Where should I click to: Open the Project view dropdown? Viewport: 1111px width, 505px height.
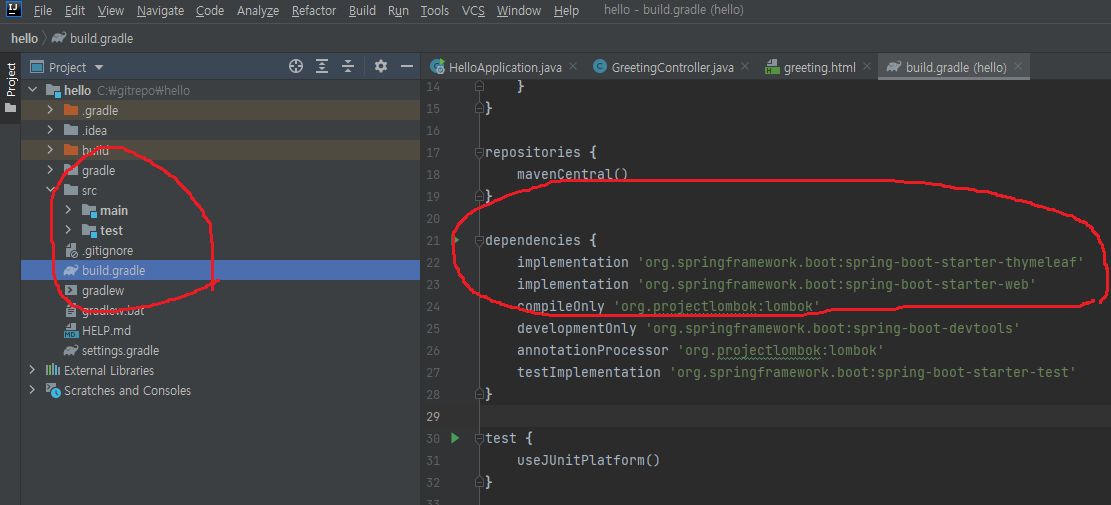[x=98, y=68]
